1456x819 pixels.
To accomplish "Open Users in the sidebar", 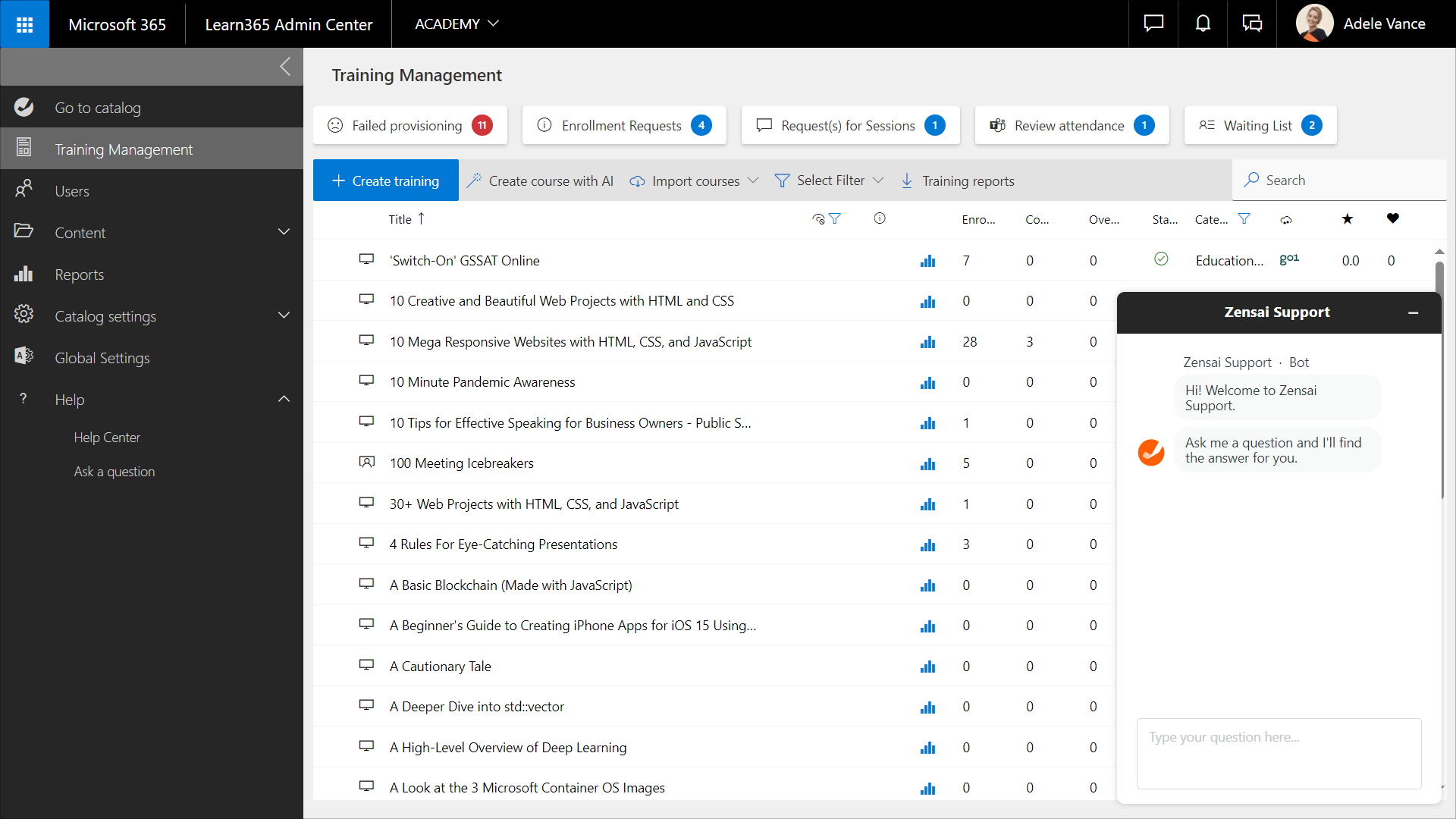I will (72, 191).
